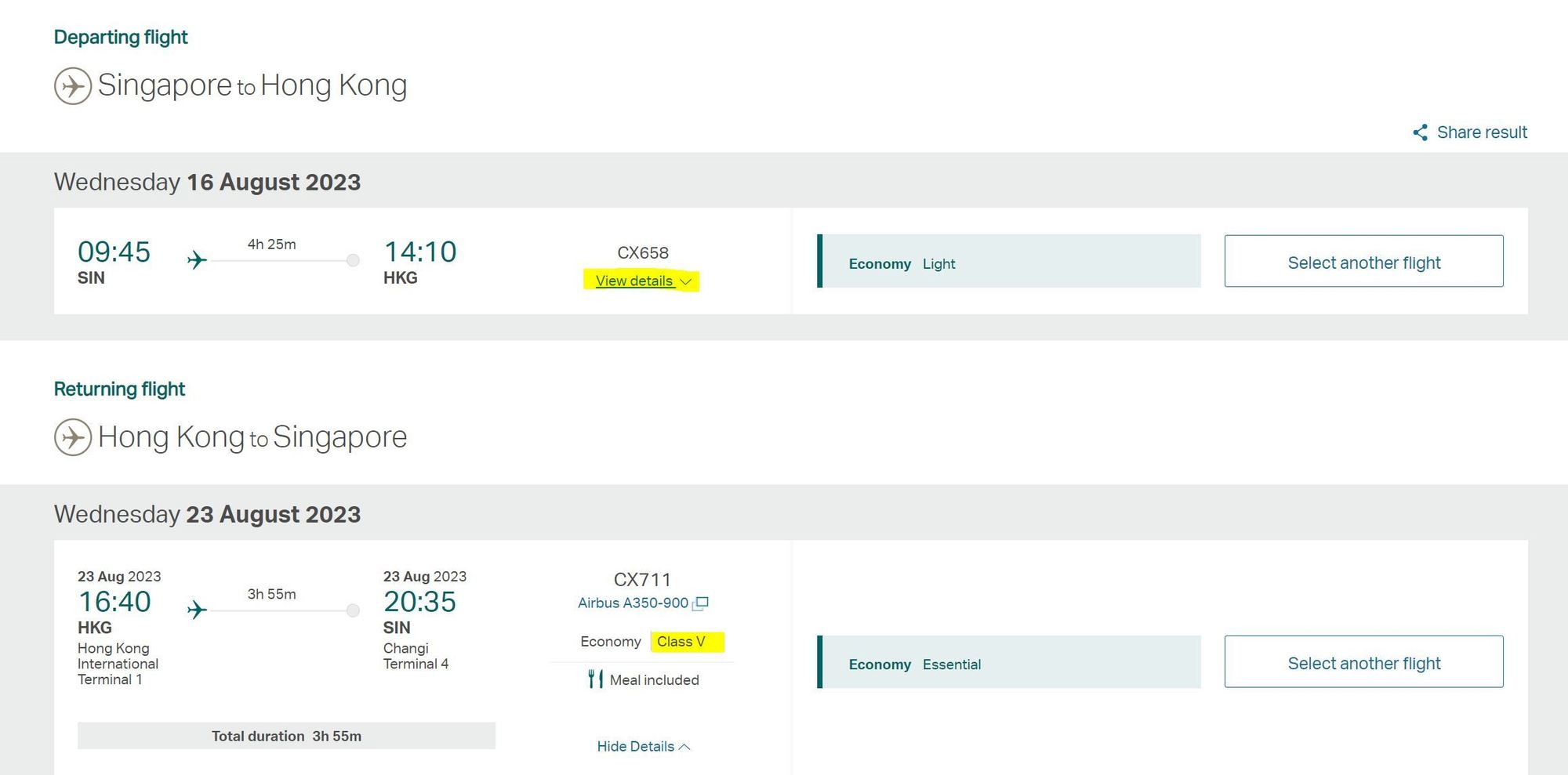Click the progress circle on the departing route line
1568x775 pixels.
352,260
